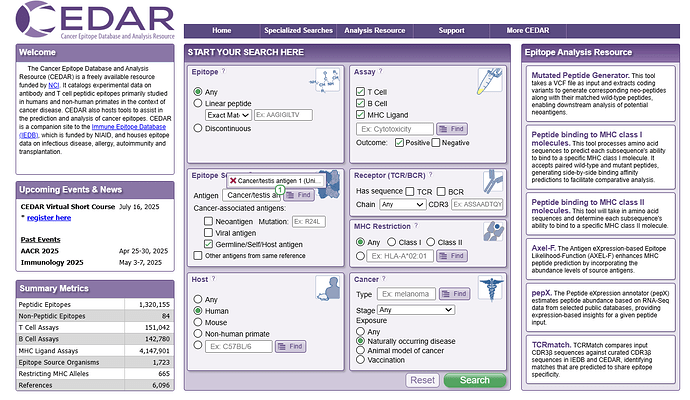Uncheck the T Cell assay checkbox
690x400 pixels.
360,92
